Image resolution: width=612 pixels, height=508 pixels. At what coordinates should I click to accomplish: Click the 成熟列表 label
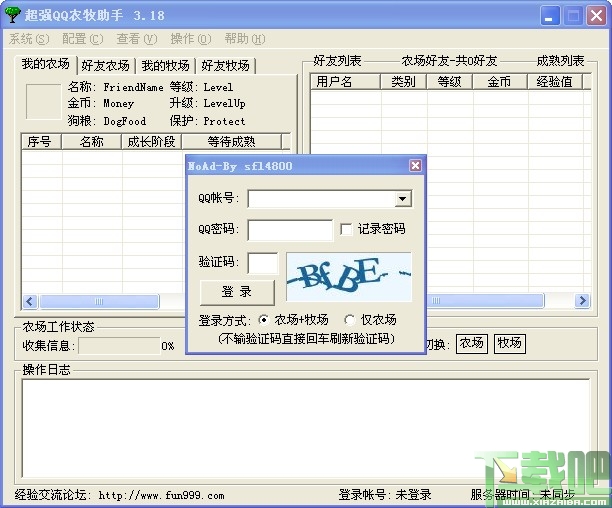click(x=560, y=61)
